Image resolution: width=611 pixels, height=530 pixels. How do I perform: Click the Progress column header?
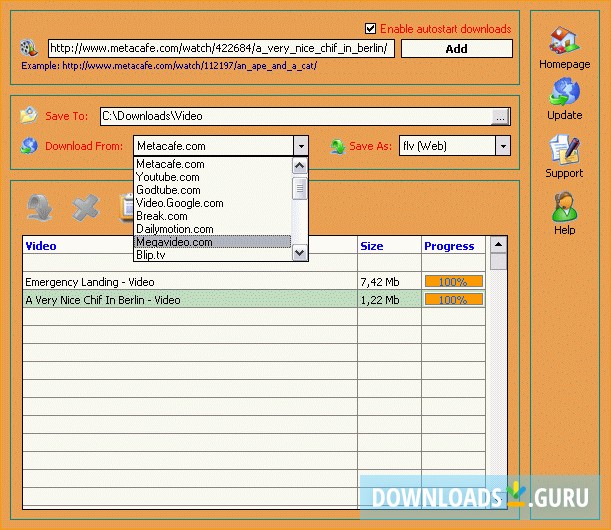click(x=454, y=246)
